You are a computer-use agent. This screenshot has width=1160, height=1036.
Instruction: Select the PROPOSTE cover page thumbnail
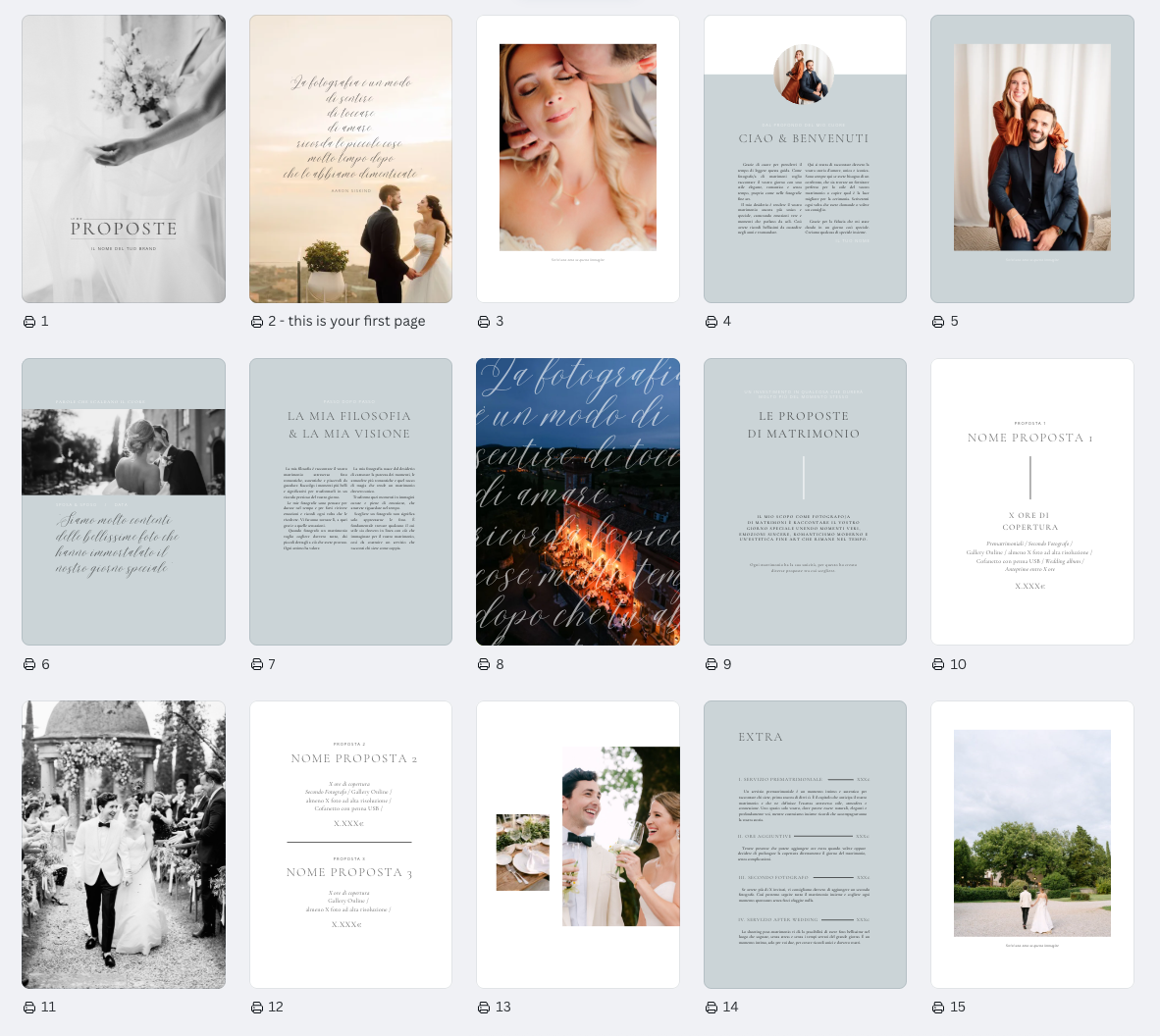click(124, 159)
